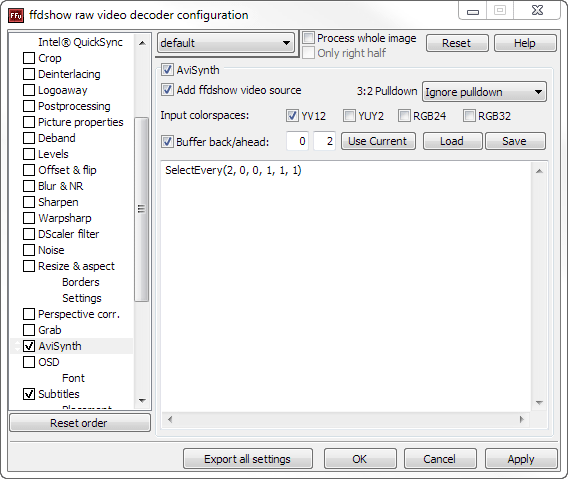Toggle the Levels checkbox

point(29,154)
